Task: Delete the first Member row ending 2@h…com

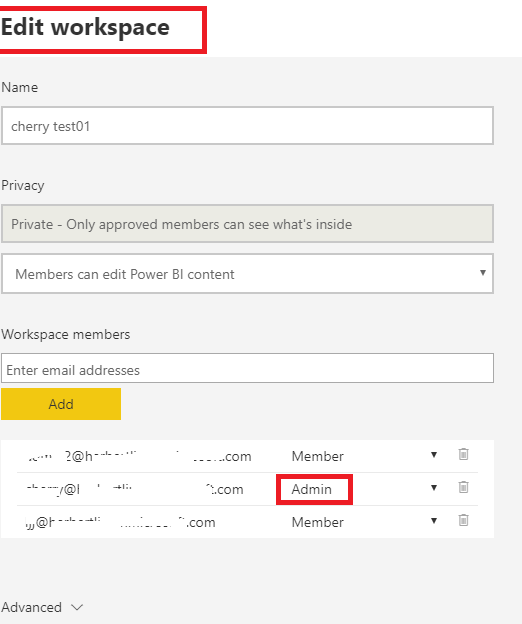Action: tap(464, 454)
